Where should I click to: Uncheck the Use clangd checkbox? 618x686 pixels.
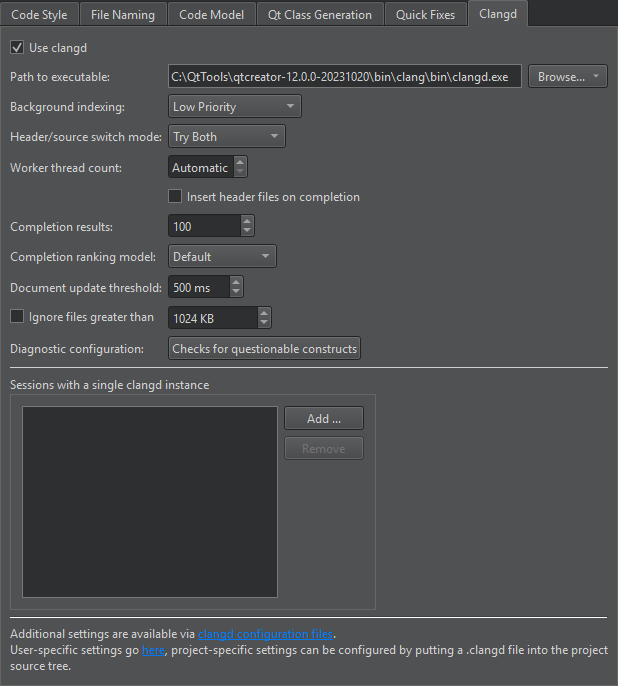coord(17,47)
